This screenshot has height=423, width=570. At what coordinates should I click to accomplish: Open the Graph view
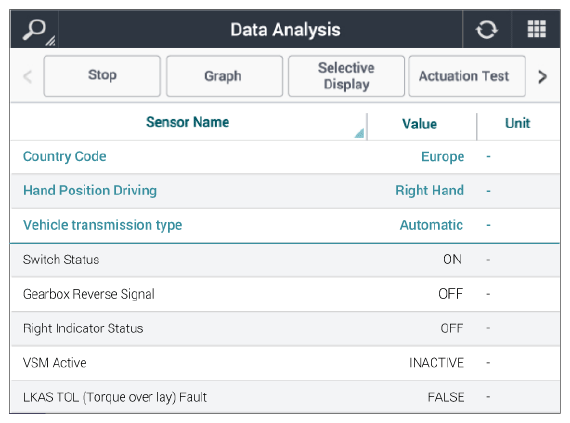coord(224,76)
